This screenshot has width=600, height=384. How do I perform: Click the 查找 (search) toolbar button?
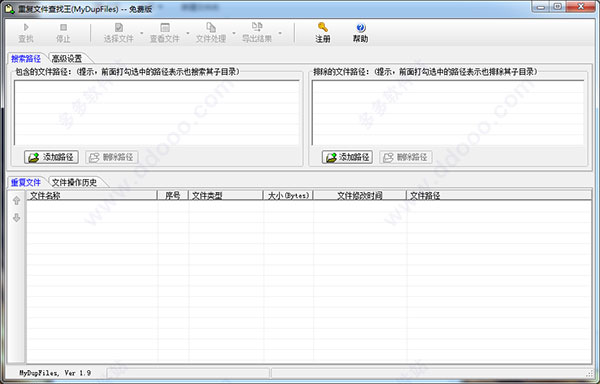[26, 33]
